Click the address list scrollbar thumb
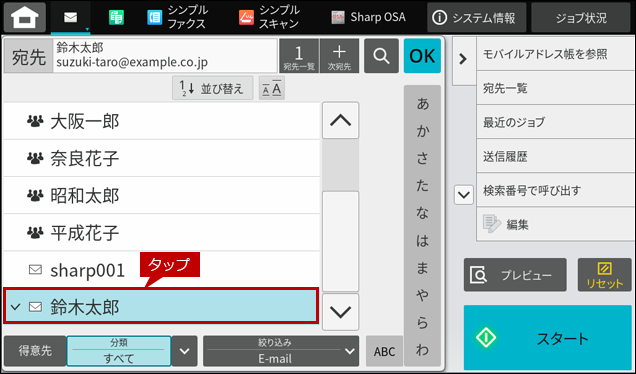This screenshot has width=636, height=374. pyautogui.click(x=341, y=241)
